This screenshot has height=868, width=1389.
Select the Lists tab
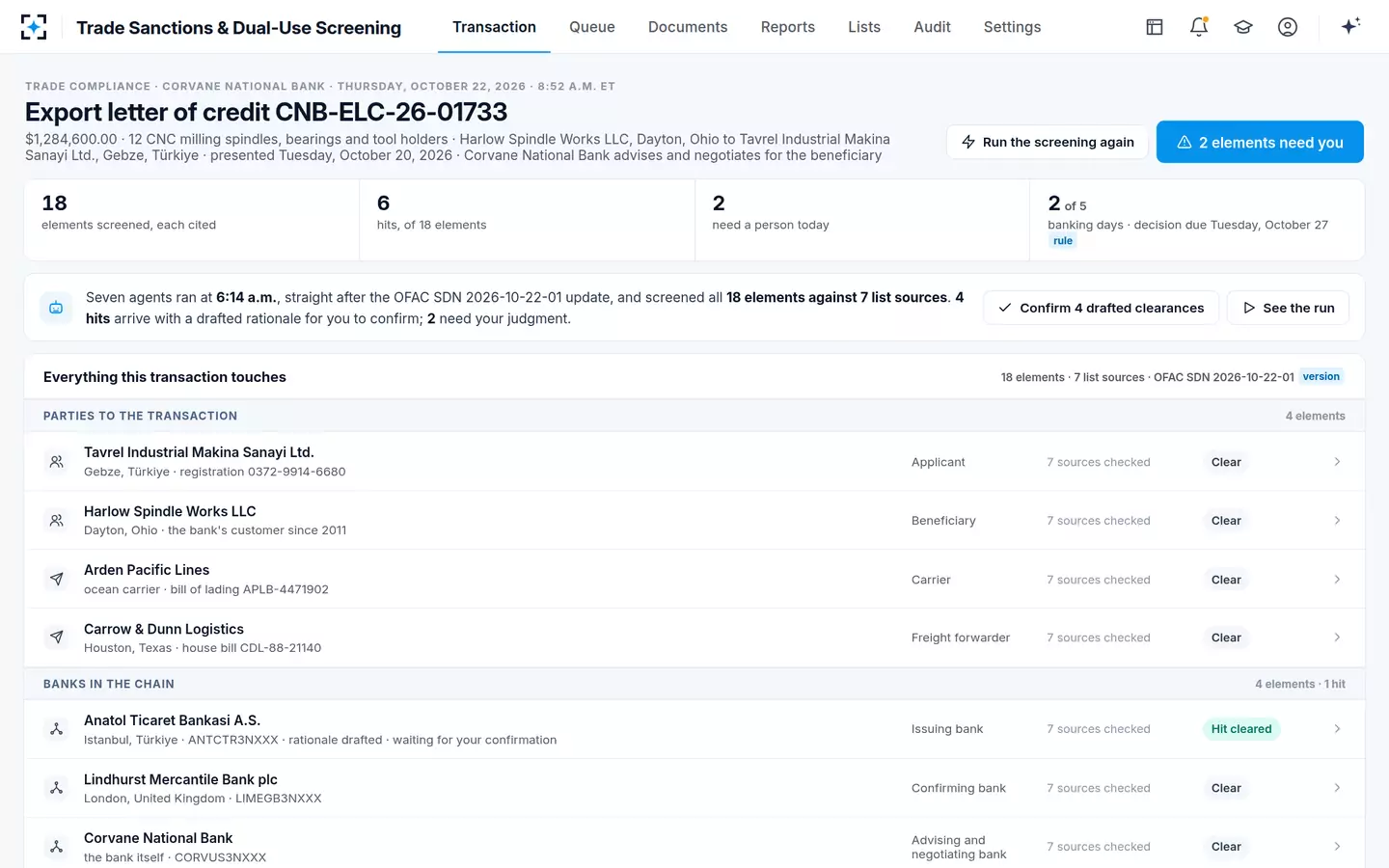click(864, 27)
